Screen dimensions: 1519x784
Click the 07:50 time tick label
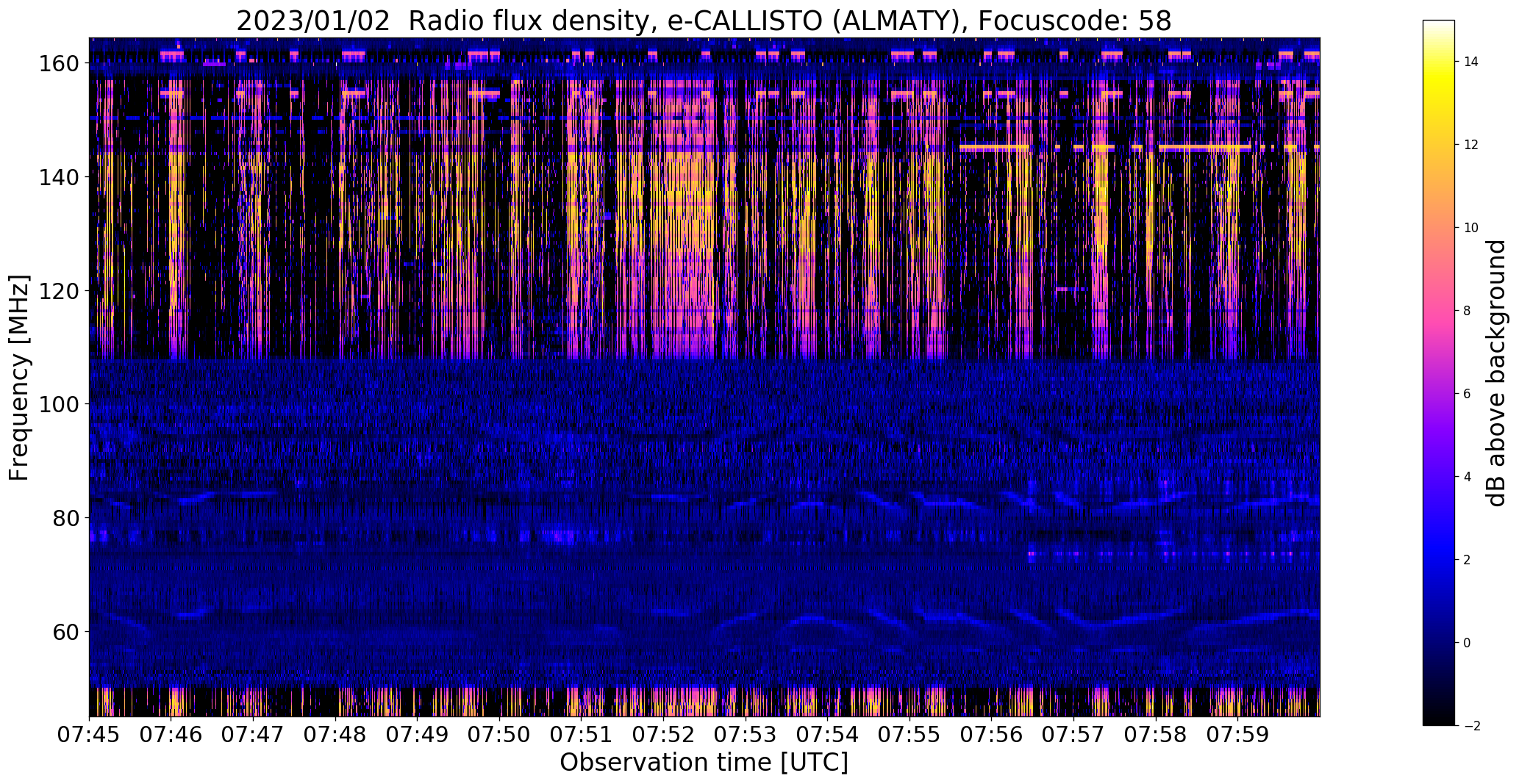[x=499, y=735]
